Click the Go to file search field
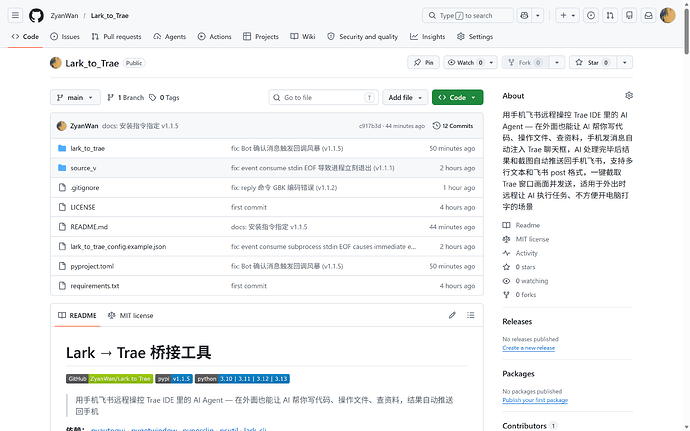This screenshot has height=431, width=690. (x=323, y=97)
